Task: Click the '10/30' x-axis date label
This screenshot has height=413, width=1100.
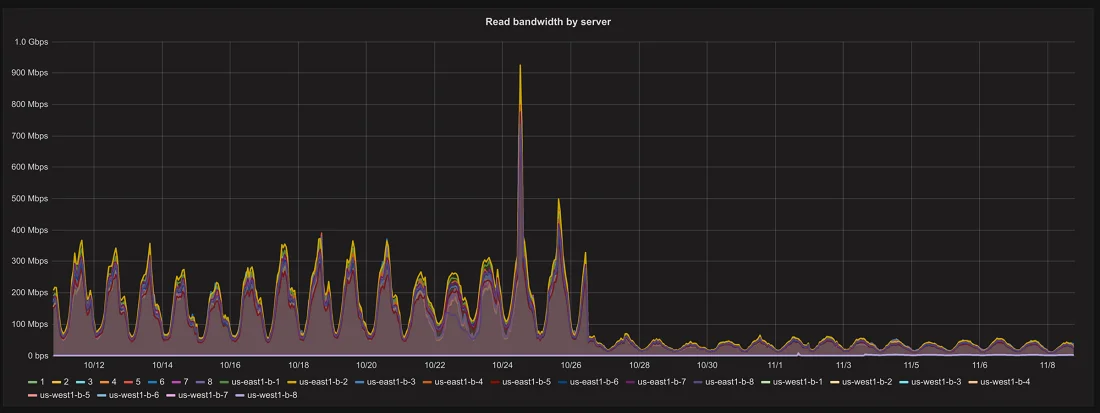Action: [707, 365]
